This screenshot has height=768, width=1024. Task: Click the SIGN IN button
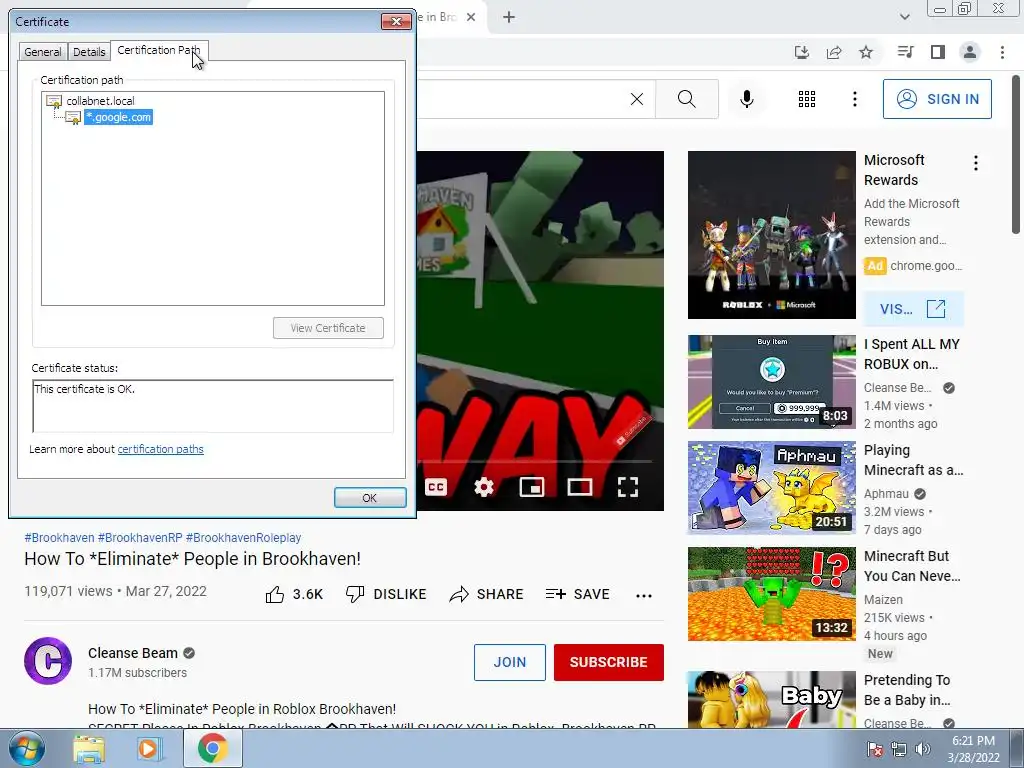(x=937, y=99)
